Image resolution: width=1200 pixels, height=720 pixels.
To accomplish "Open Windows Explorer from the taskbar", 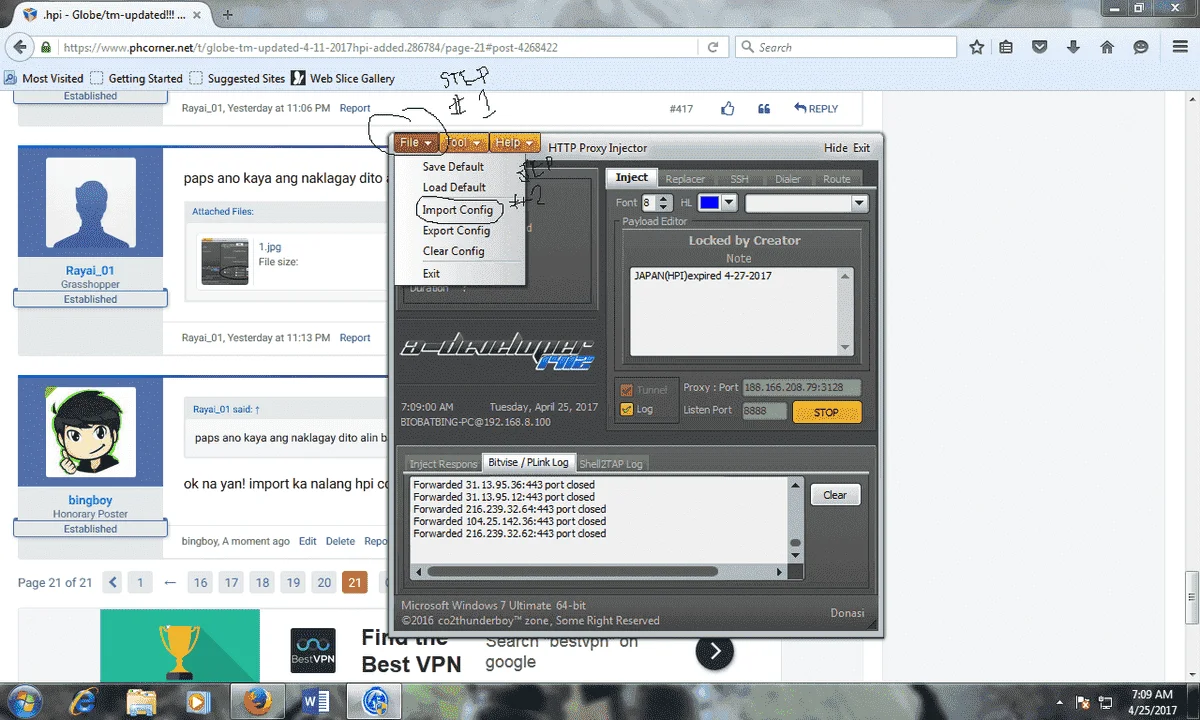I will point(141,701).
